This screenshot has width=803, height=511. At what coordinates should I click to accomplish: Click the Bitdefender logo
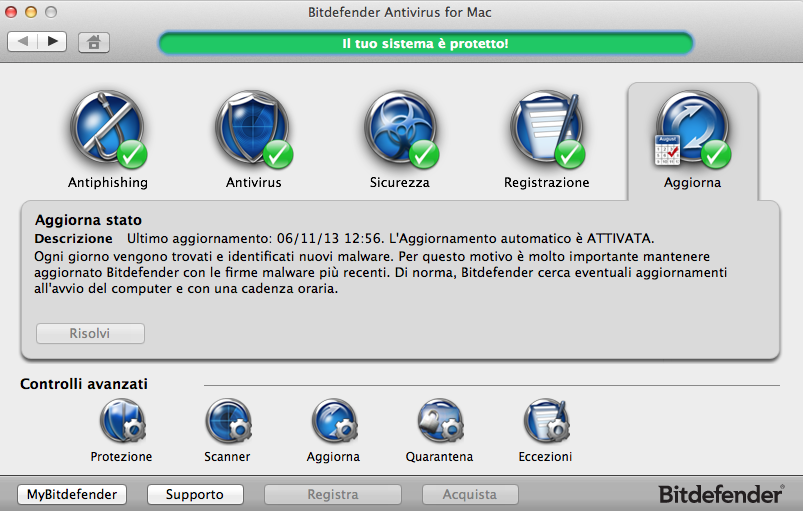721,494
